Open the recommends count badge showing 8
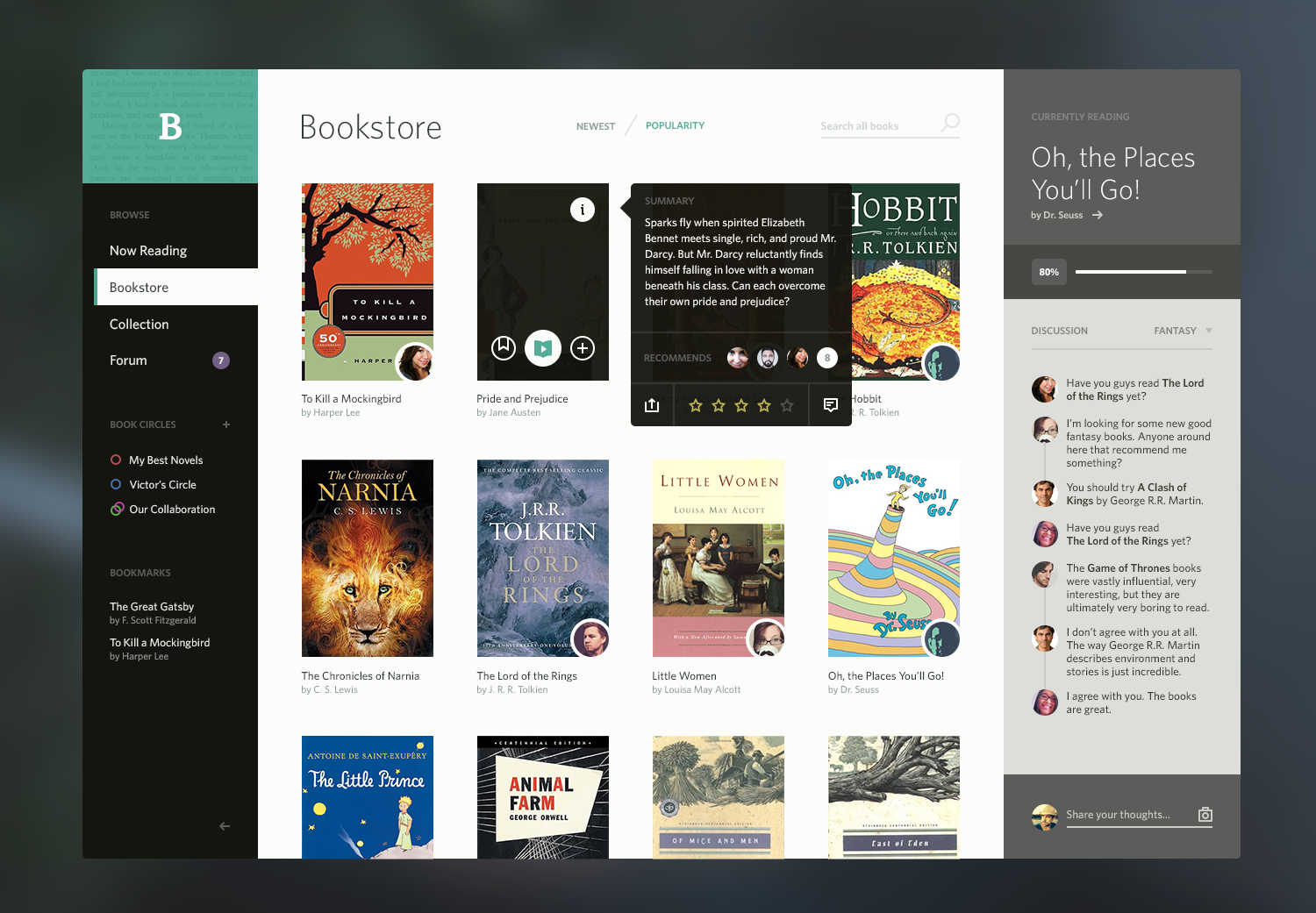The width and height of the screenshot is (1316, 913). [x=826, y=358]
